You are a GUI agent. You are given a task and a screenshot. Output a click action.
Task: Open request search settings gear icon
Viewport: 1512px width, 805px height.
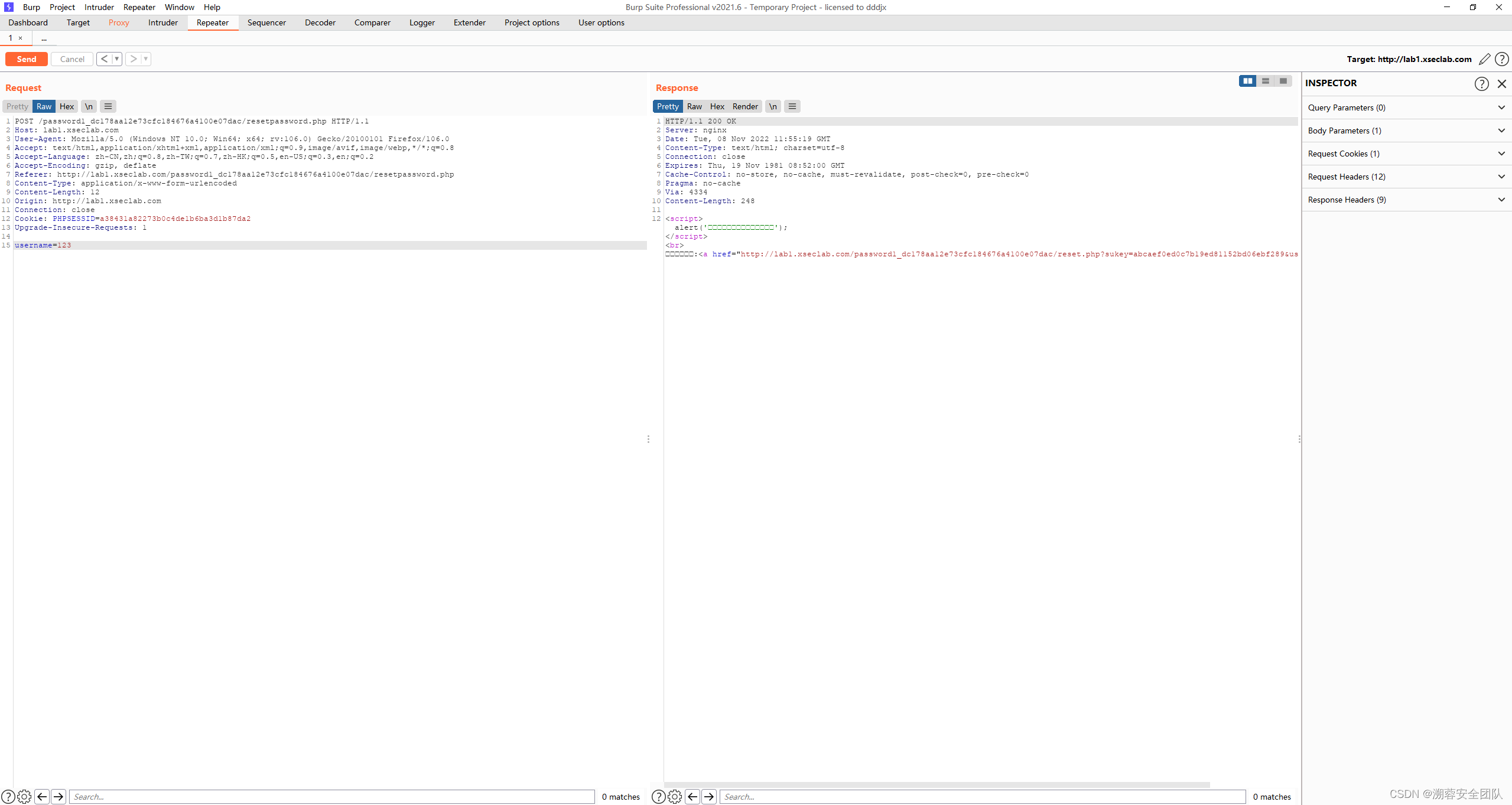(24, 797)
